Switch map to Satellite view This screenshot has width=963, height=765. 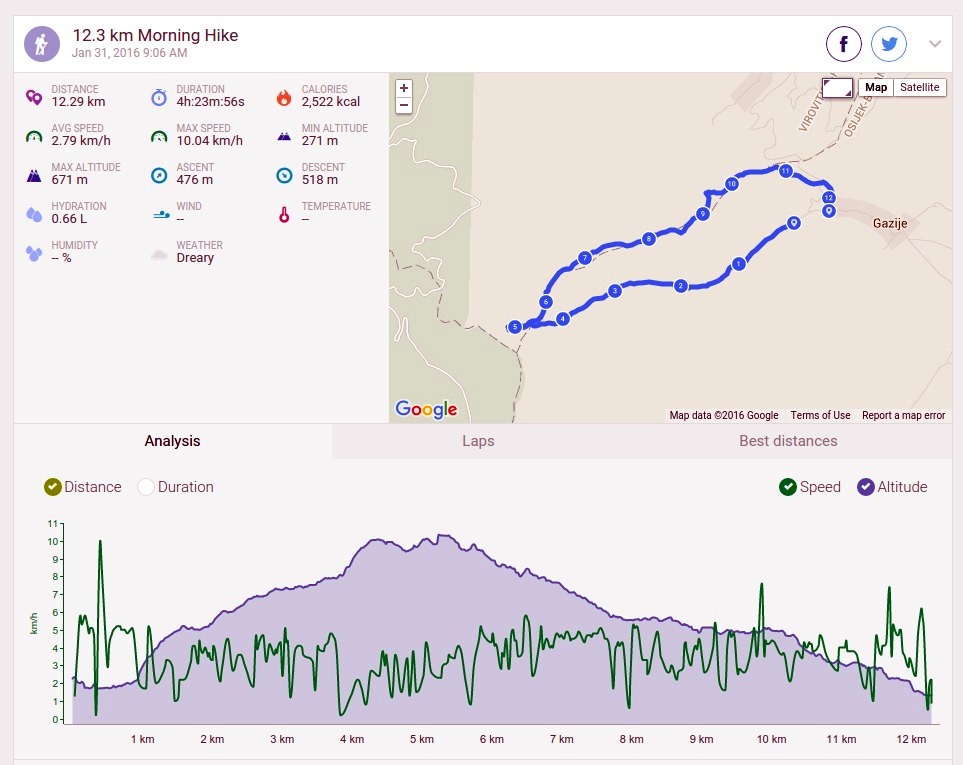click(x=919, y=87)
